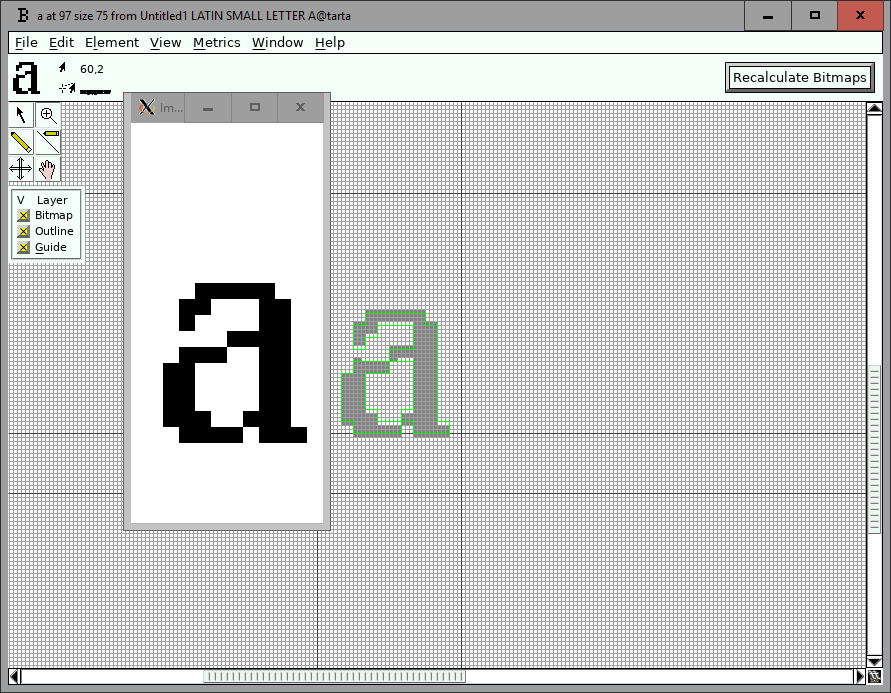Click the scroll-right arrow at the bottom

coord(859,677)
